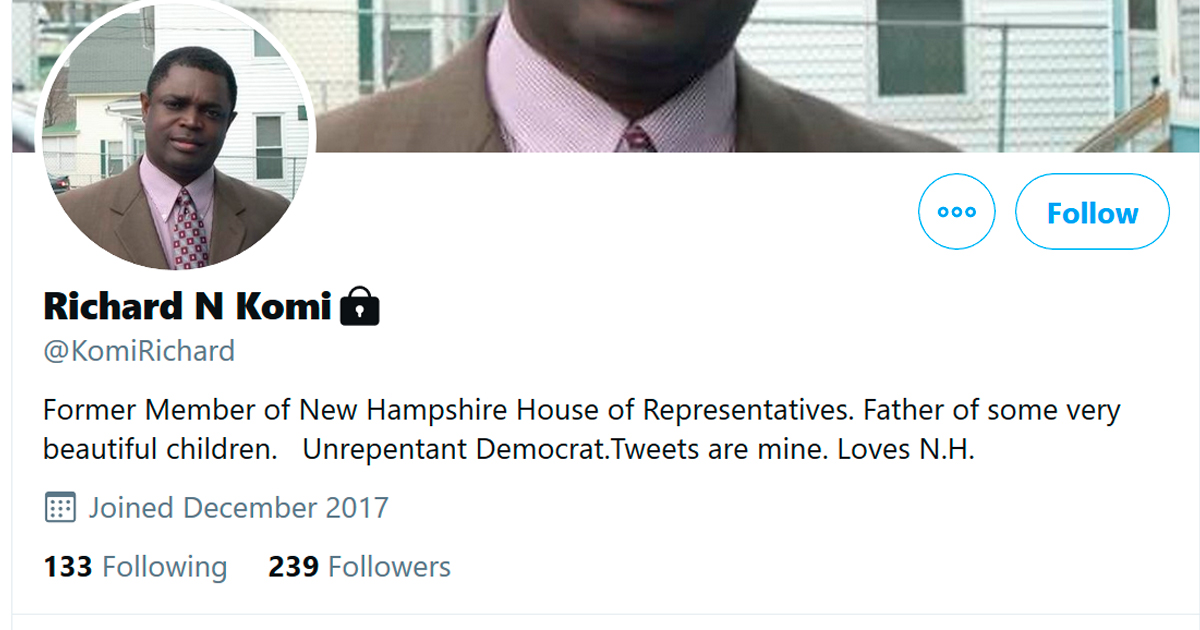Click the "Loves N.H." bio phrase
Screen dimensions: 1200x630
click(x=905, y=450)
